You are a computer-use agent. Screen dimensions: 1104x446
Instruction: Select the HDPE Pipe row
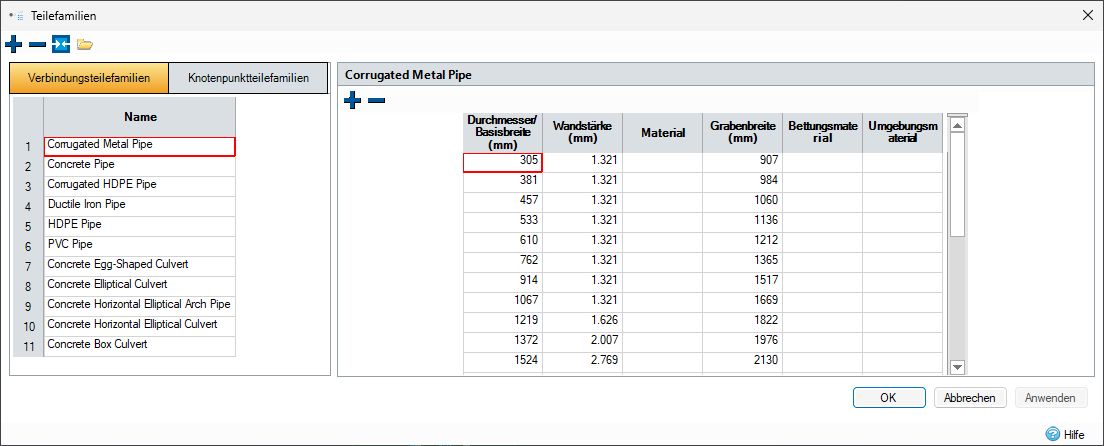(139, 226)
